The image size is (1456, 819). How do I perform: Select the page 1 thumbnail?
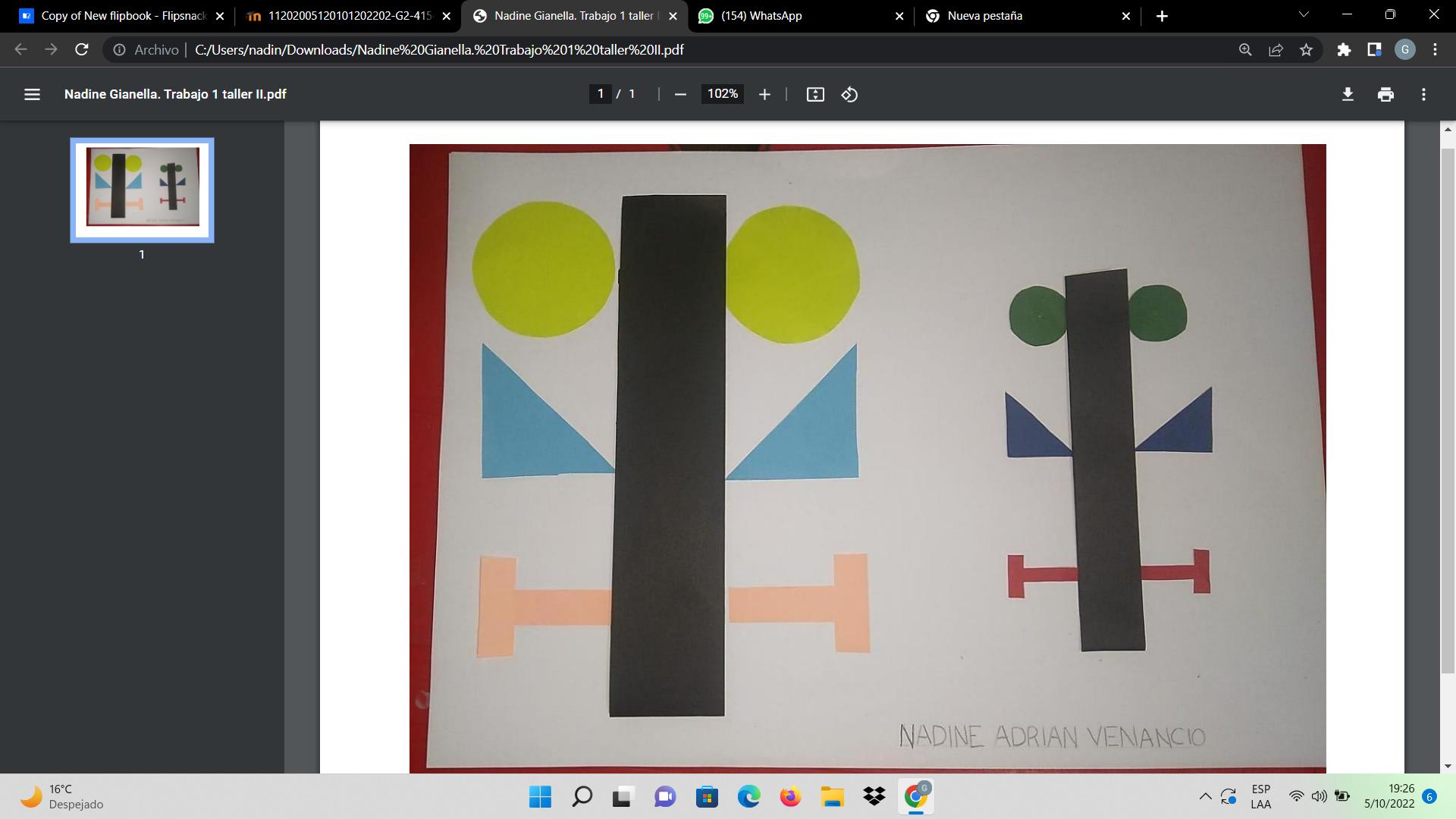(142, 190)
